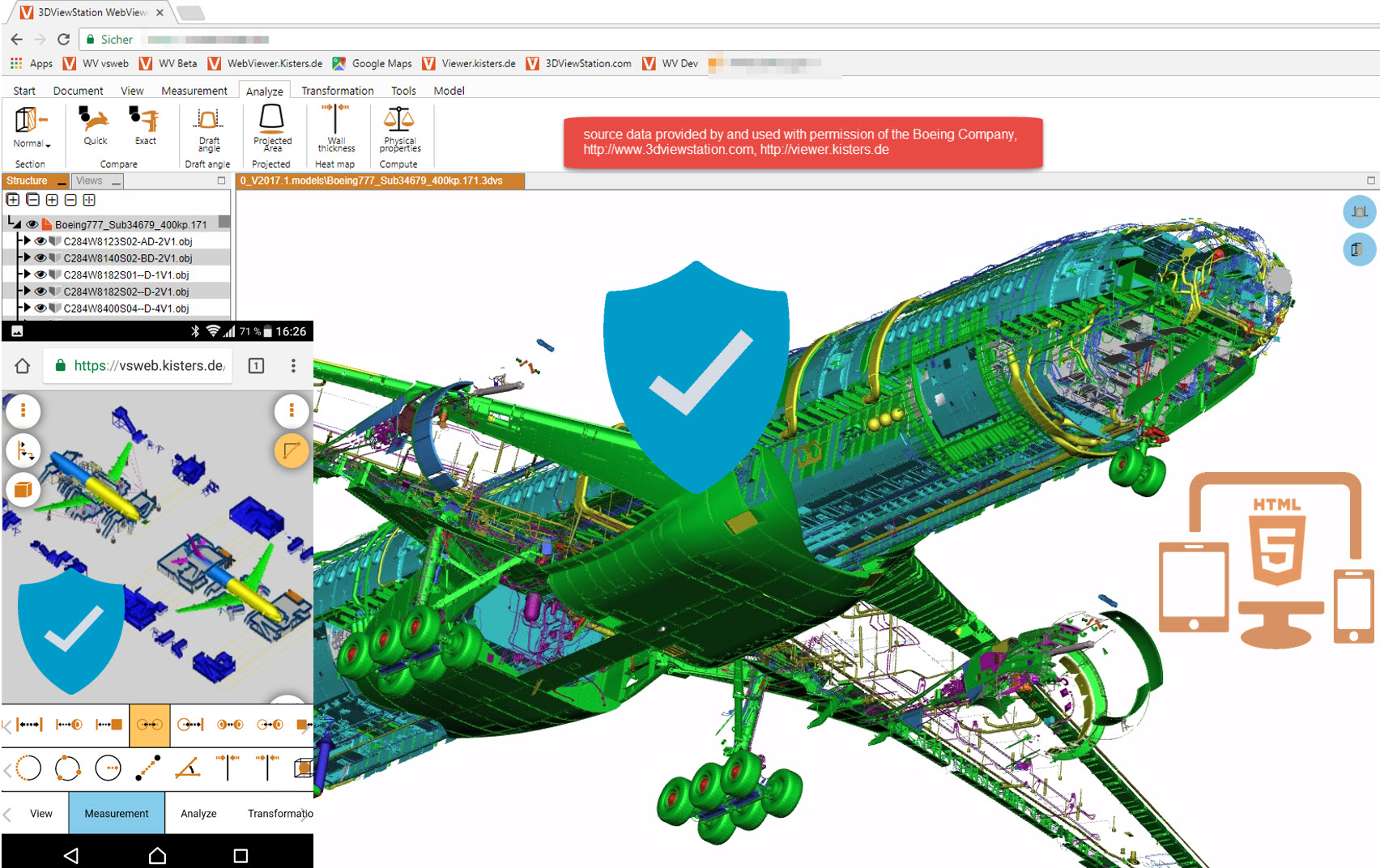
Task: Tap the highlighted orange measurement floating button
Action: tap(292, 450)
